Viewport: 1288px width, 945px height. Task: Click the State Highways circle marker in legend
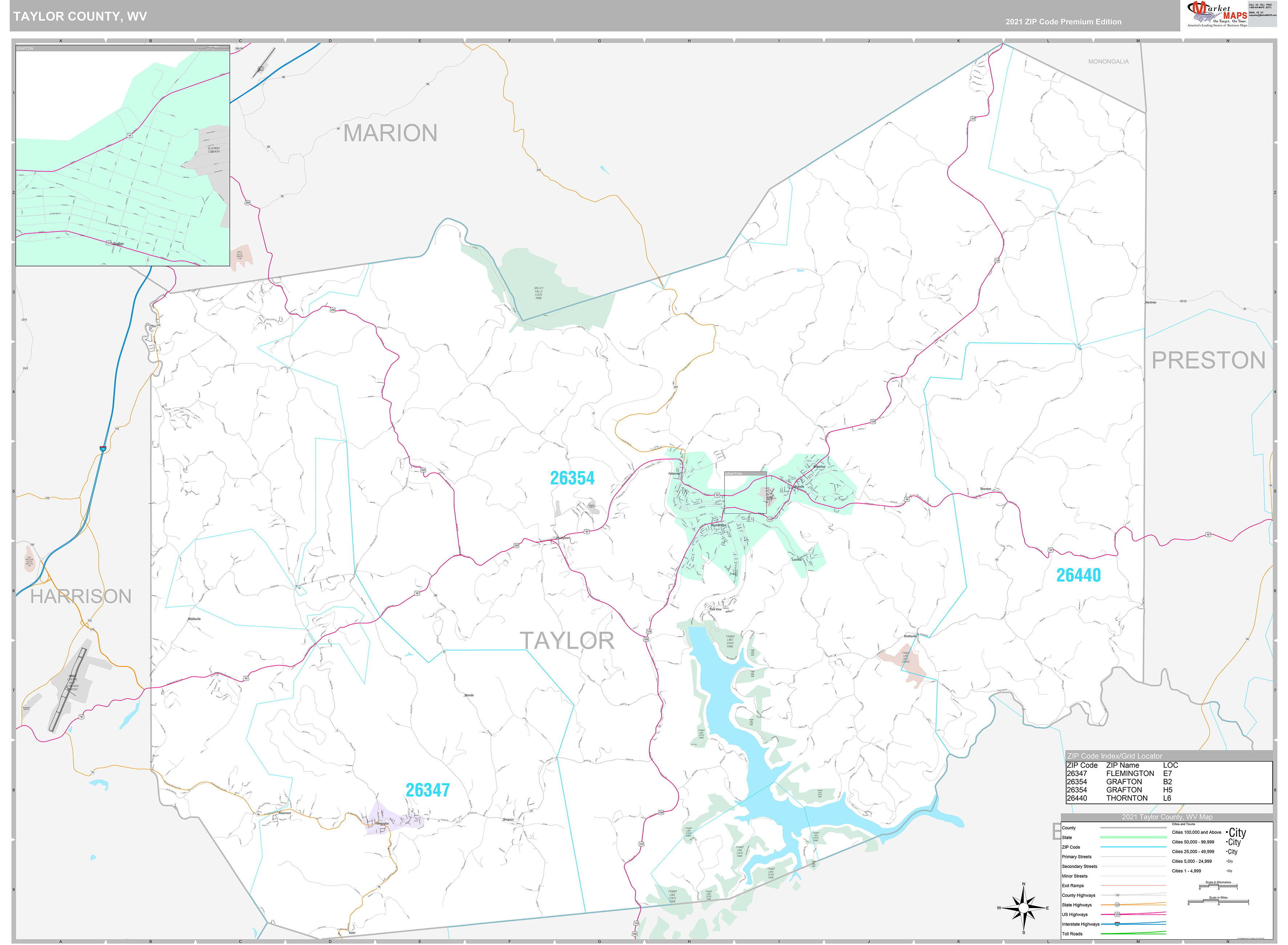tap(1117, 905)
